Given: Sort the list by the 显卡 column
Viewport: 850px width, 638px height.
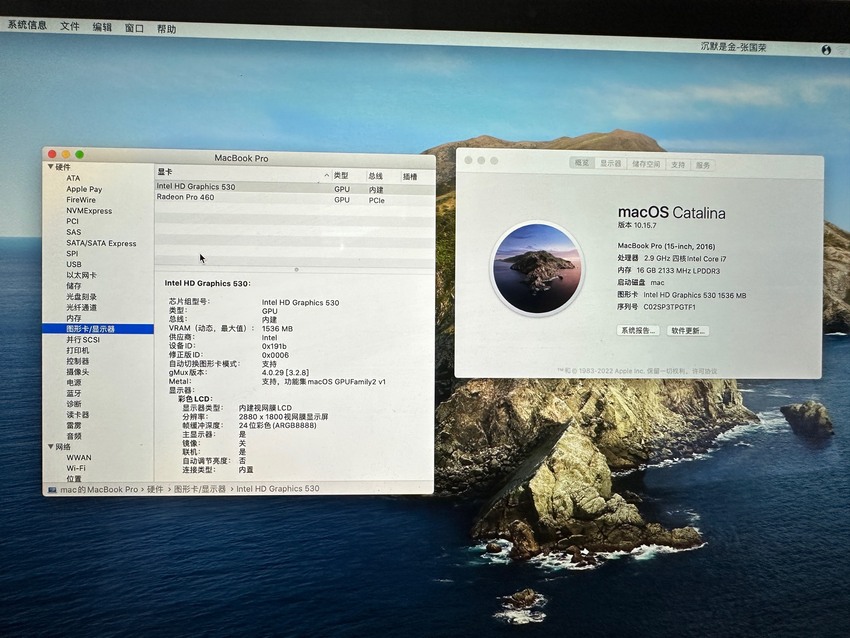Looking at the screenshot, I should pos(243,172).
